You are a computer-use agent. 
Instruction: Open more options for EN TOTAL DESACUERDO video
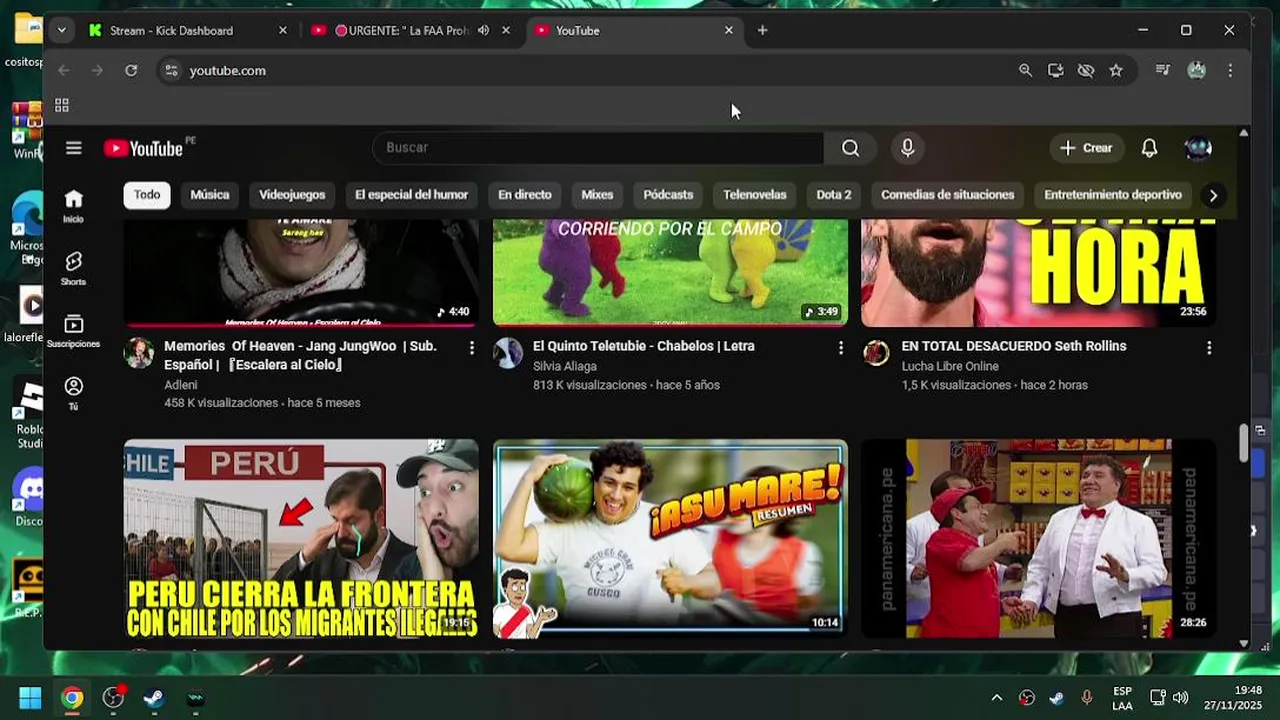1209,348
